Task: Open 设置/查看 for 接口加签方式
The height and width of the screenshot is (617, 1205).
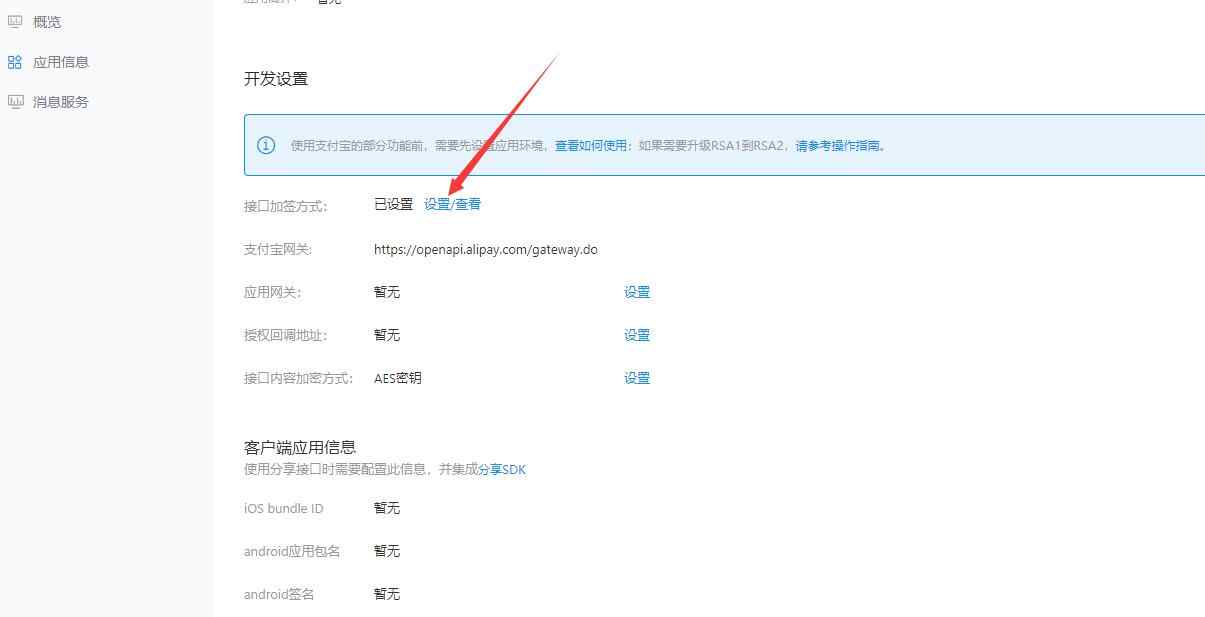Action: pos(452,204)
